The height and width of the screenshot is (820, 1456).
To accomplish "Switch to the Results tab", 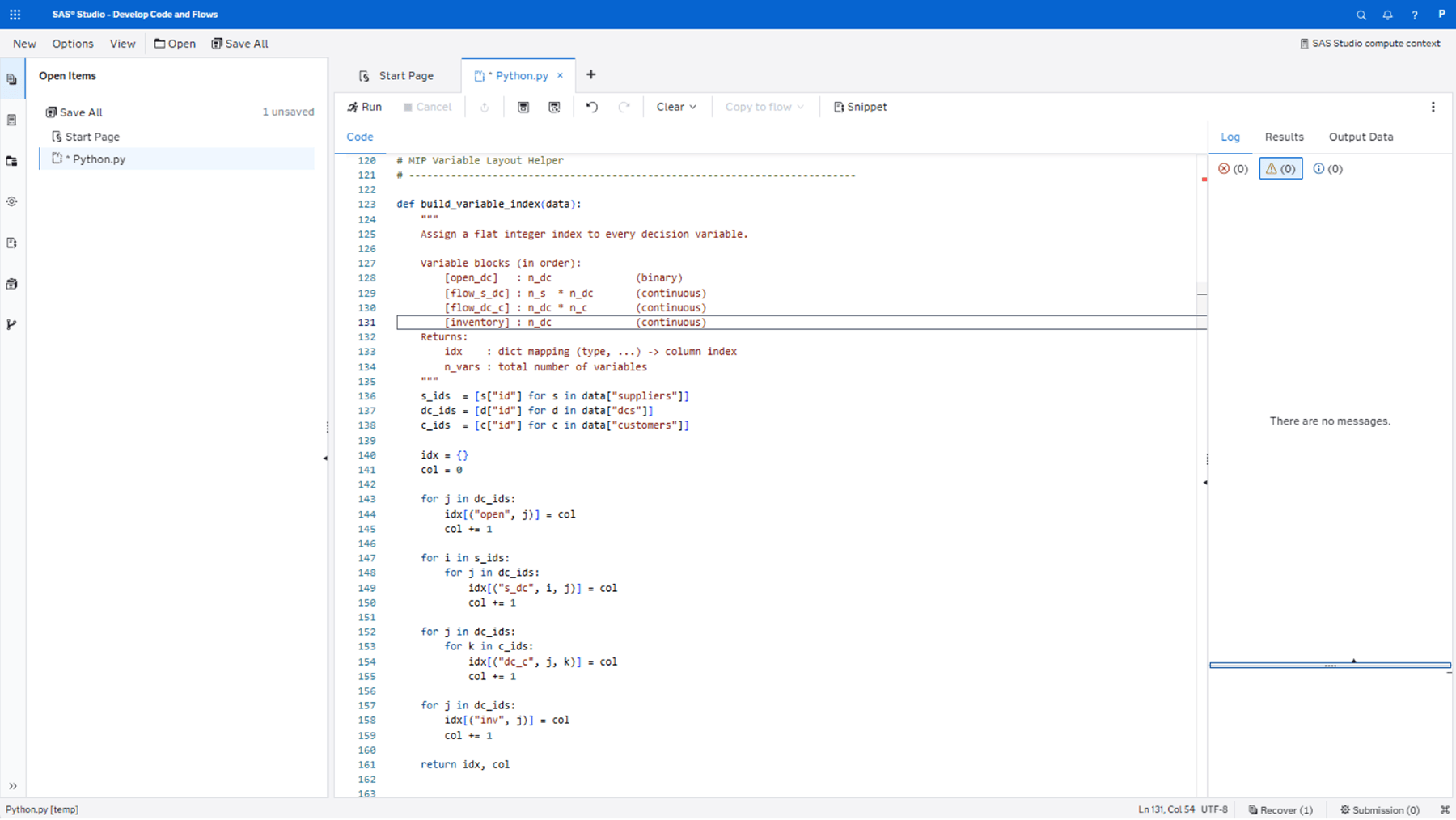I will (x=1284, y=137).
